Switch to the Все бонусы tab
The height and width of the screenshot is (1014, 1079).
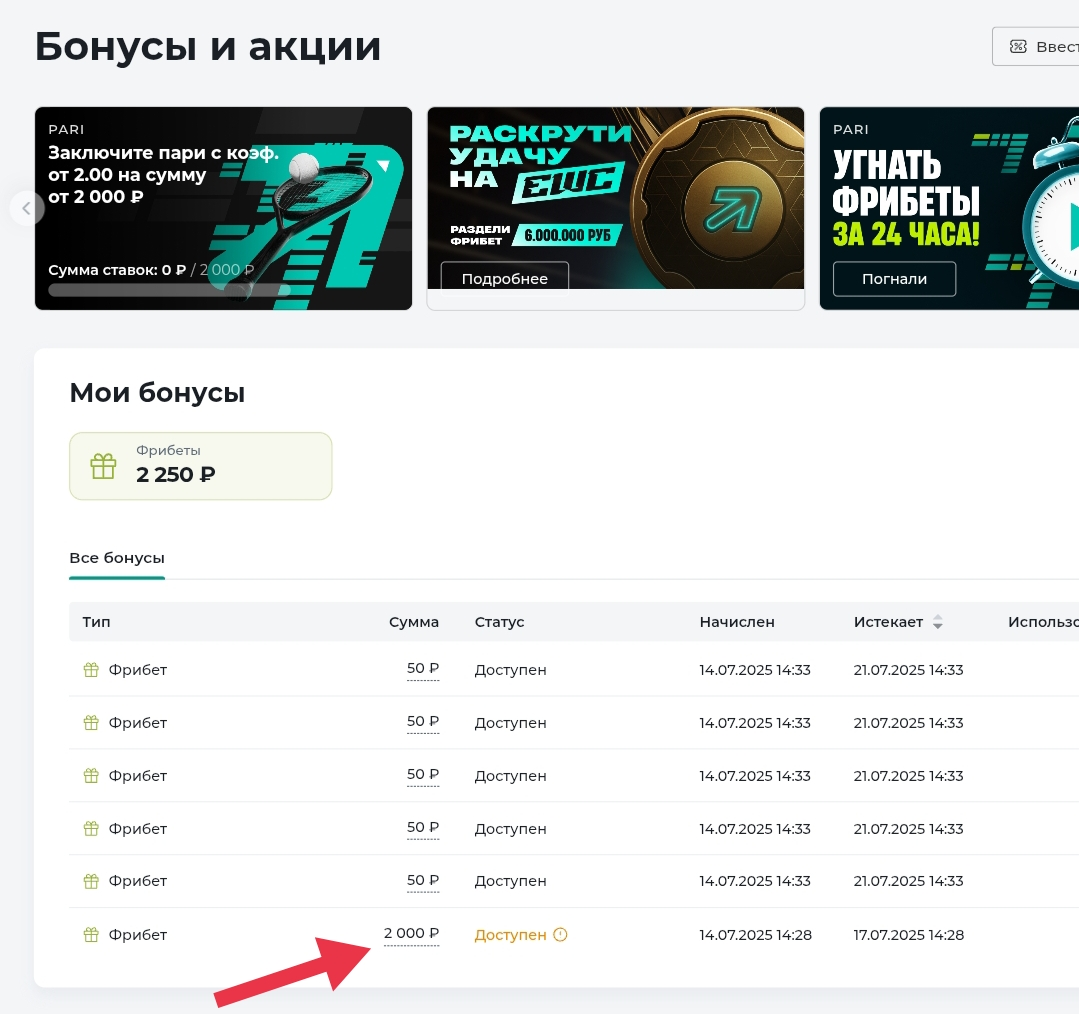coord(116,557)
